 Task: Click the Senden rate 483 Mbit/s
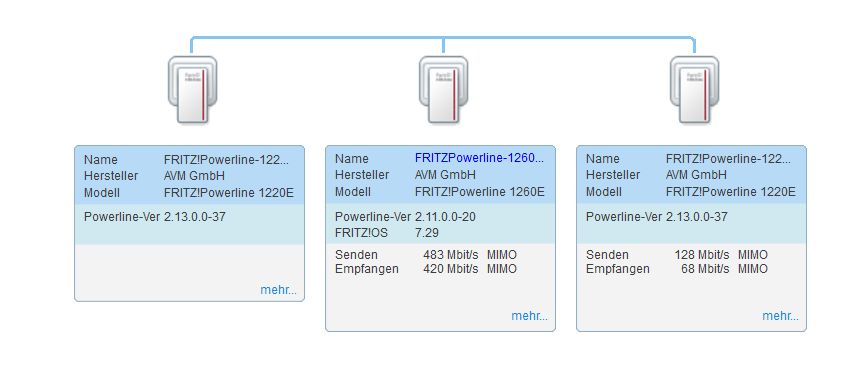coord(451,254)
